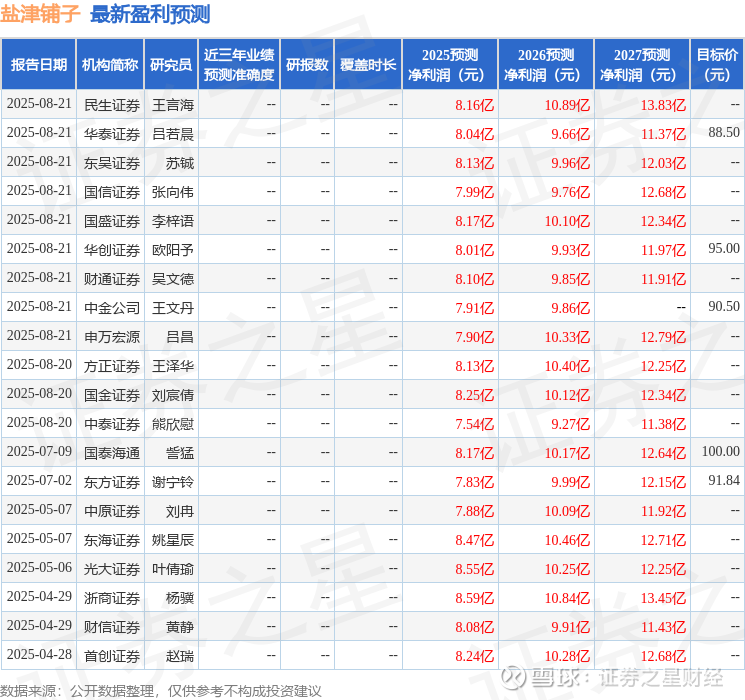The height and width of the screenshot is (700, 745).
Task: Click analyst name 李梓语
Action: pyautogui.click(x=173, y=221)
